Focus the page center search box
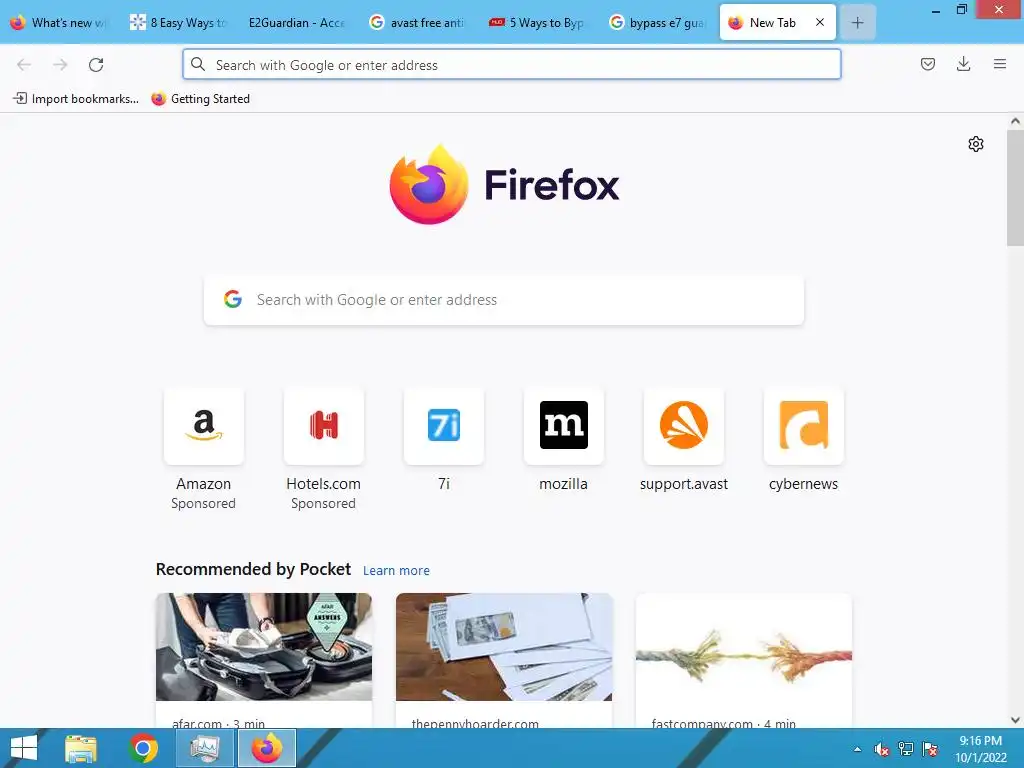This screenshot has height=768, width=1024. [x=504, y=300]
